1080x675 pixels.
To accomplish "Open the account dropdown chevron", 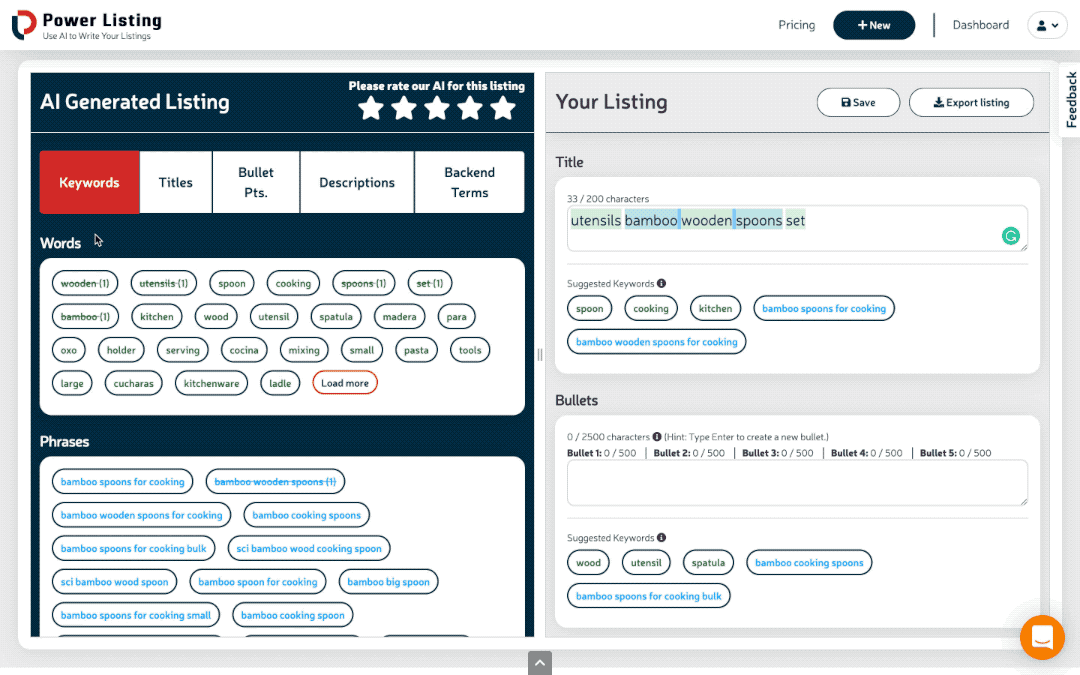I will pos(1056,25).
